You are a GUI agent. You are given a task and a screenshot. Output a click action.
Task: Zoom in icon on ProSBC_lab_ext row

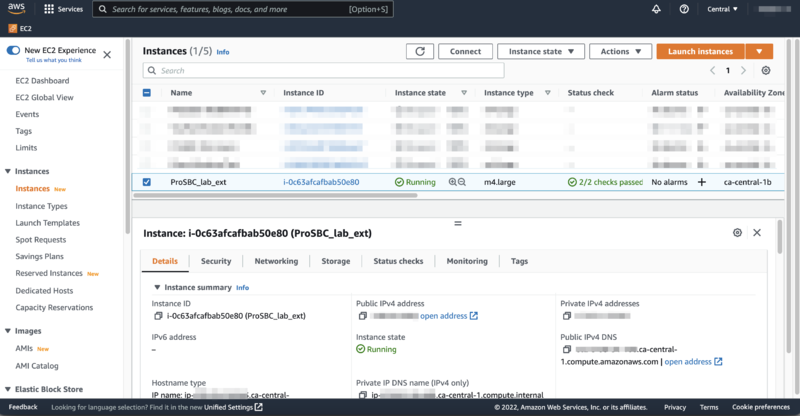(452, 182)
